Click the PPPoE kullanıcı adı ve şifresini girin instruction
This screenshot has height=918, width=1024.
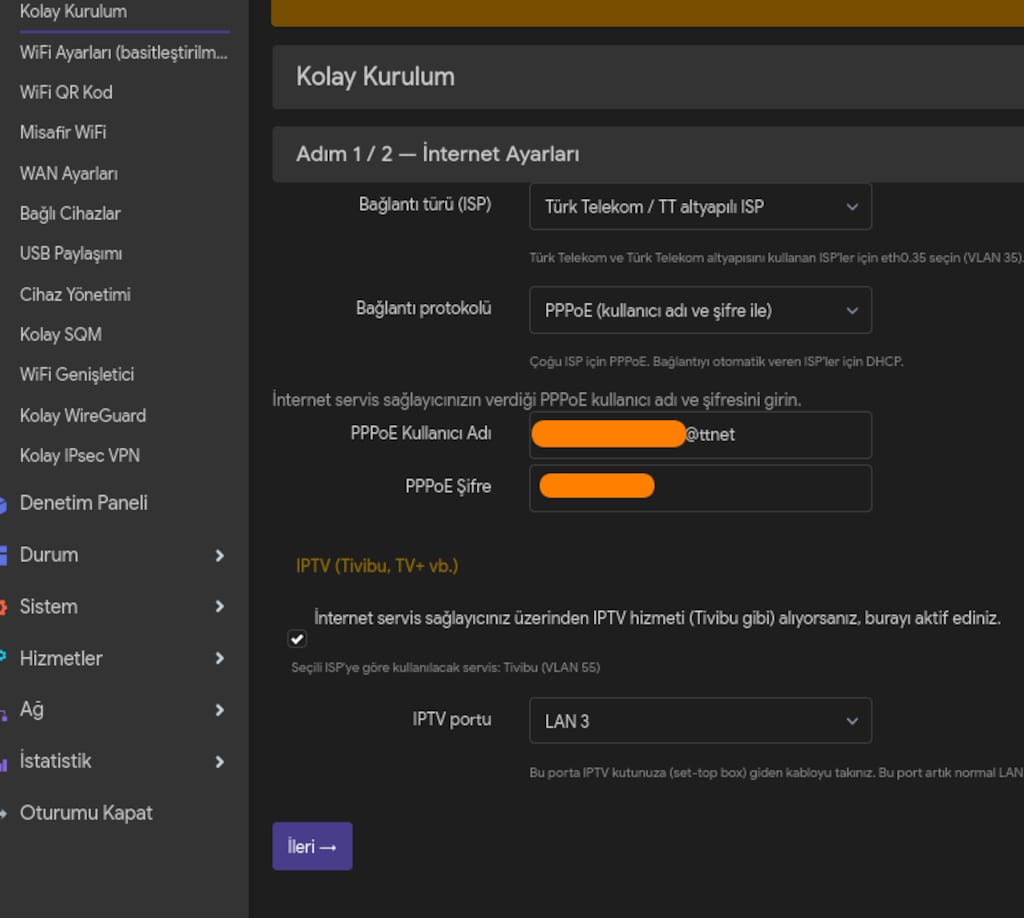pyautogui.click(x=537, y=400)
